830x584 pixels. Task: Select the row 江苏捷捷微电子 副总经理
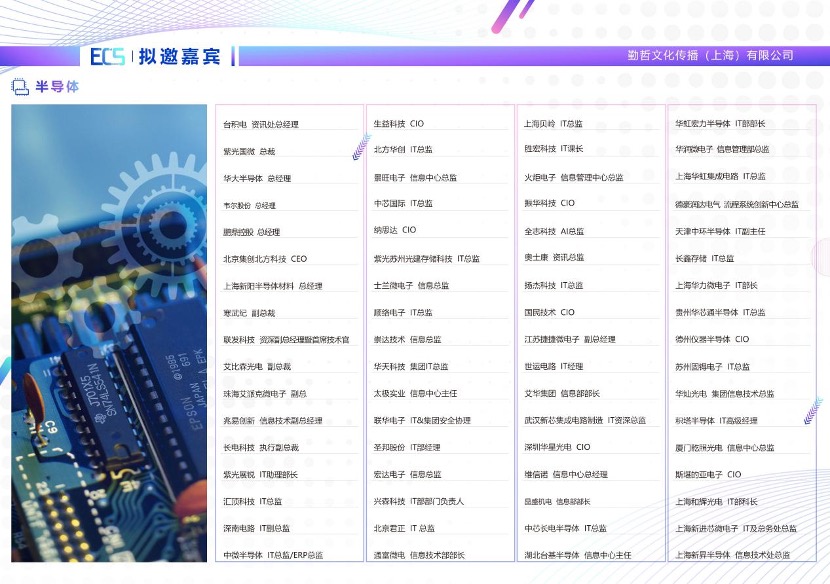570,339
